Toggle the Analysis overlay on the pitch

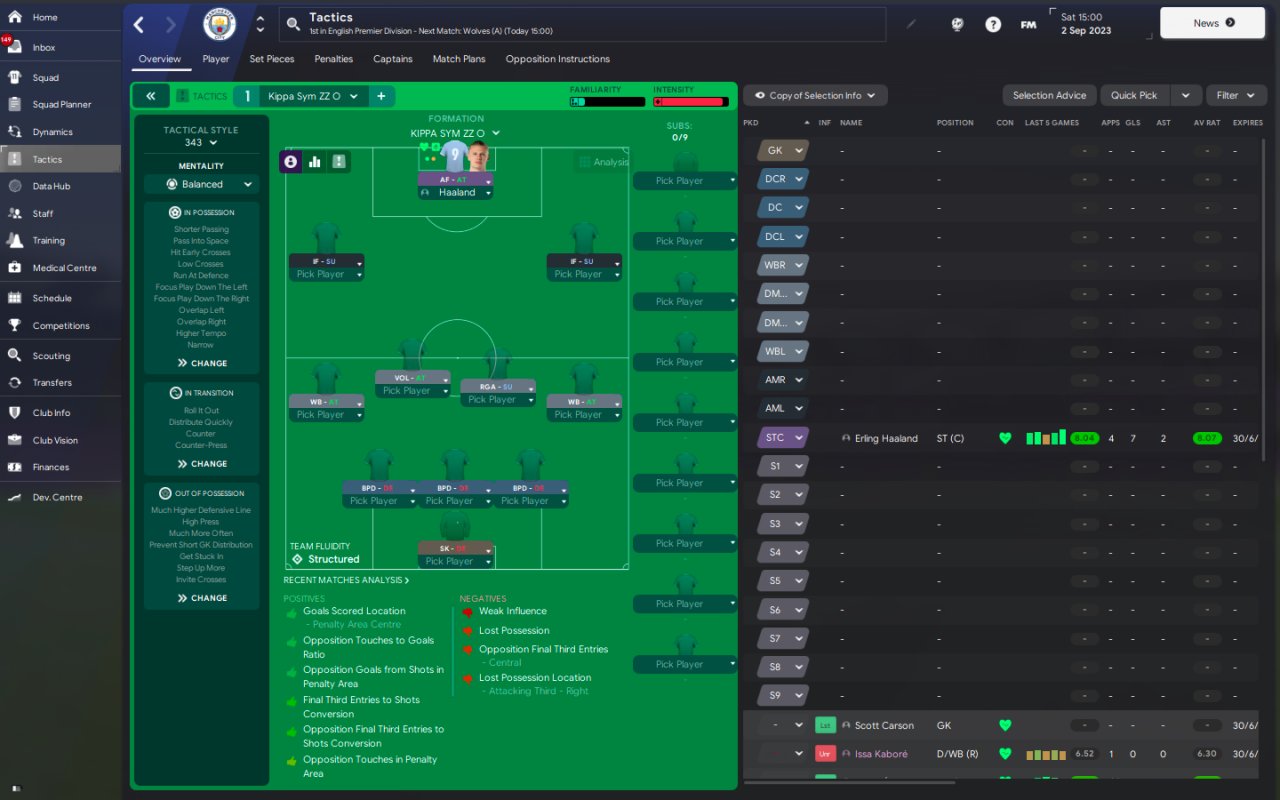603,162
